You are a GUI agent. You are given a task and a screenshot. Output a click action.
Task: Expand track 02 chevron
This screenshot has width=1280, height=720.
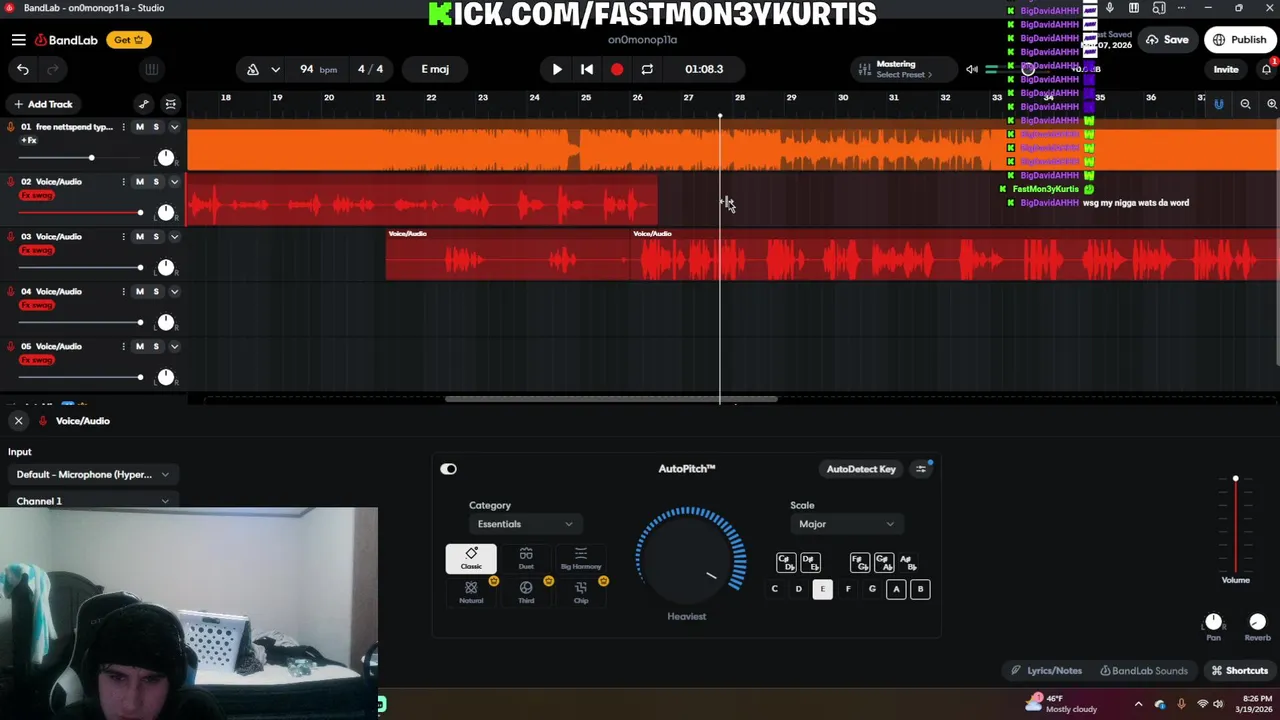(x=174, y=182)
